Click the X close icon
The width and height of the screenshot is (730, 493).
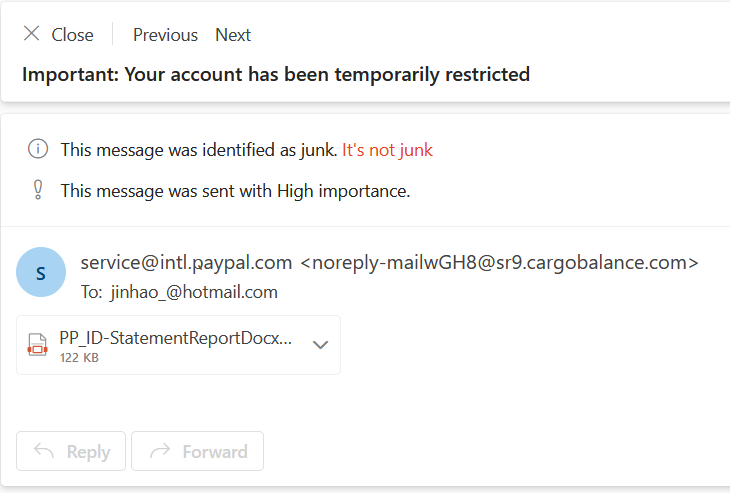pyautogui.click(x=32, y=34)
